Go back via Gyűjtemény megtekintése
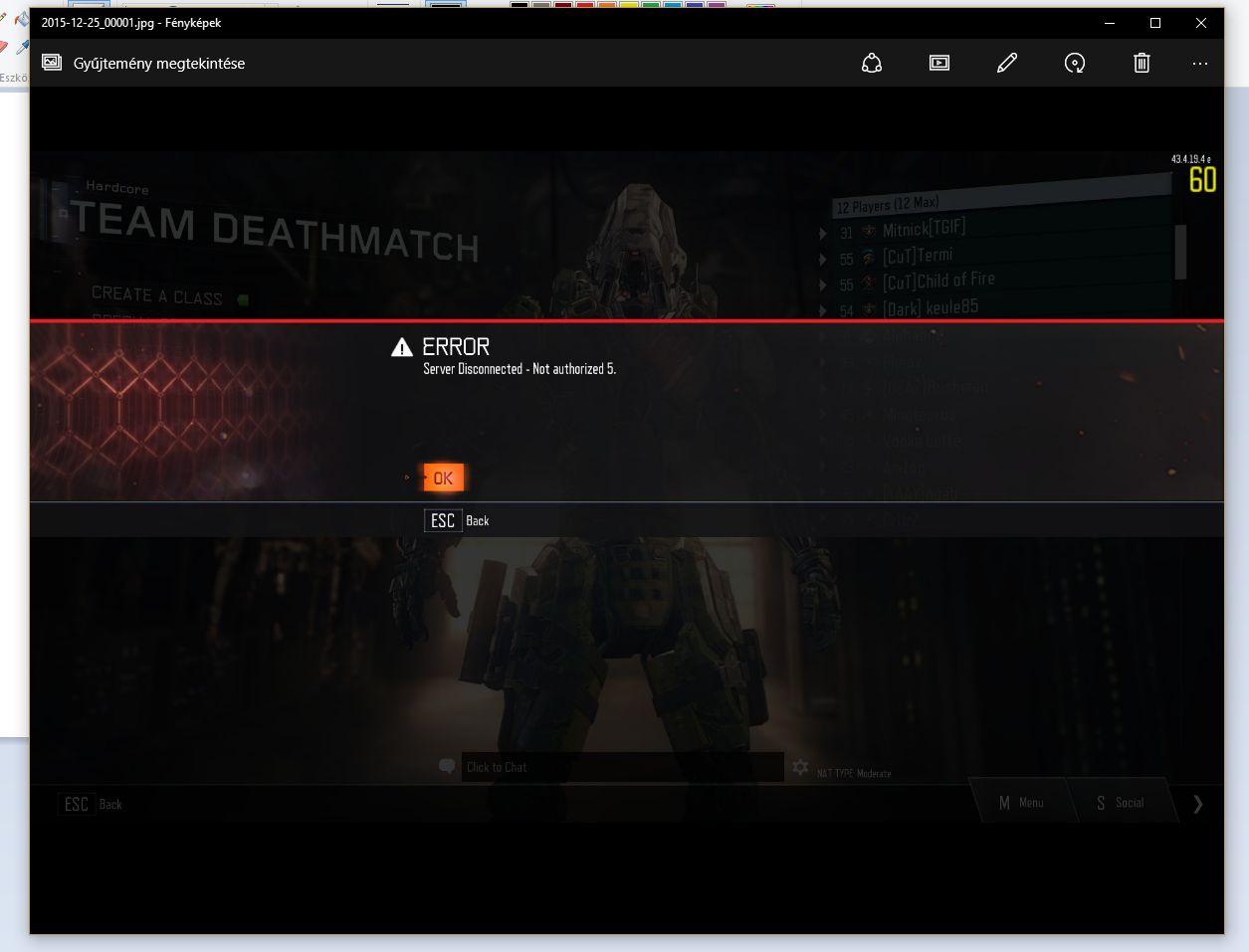1249x952 pixels. pos(143,63)
